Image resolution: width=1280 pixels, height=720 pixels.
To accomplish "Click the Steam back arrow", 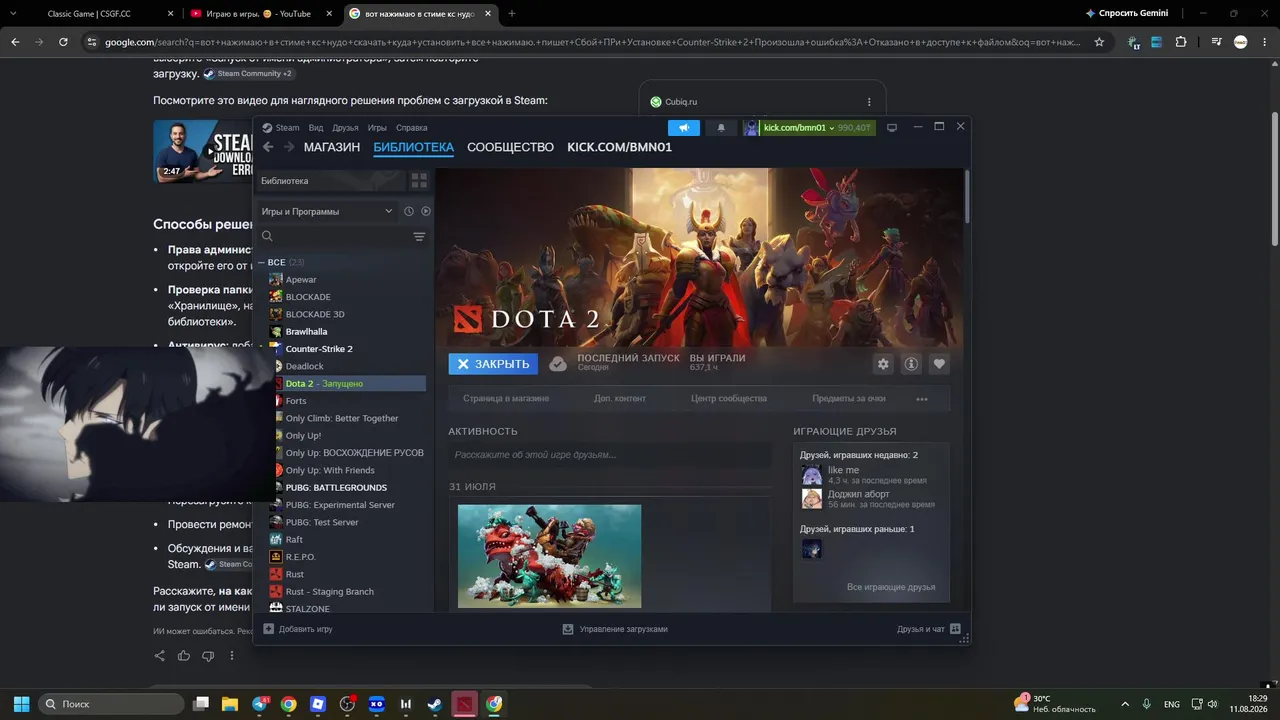I will (268, 147).
